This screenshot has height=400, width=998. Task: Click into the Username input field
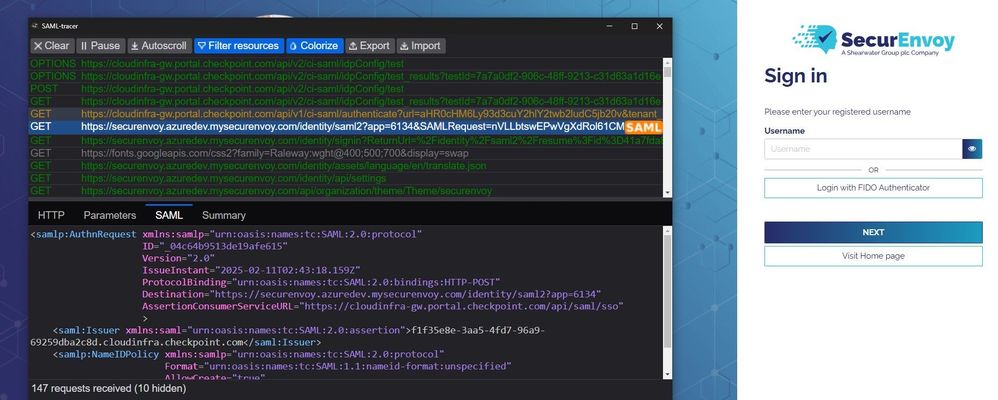coord(862,149)
